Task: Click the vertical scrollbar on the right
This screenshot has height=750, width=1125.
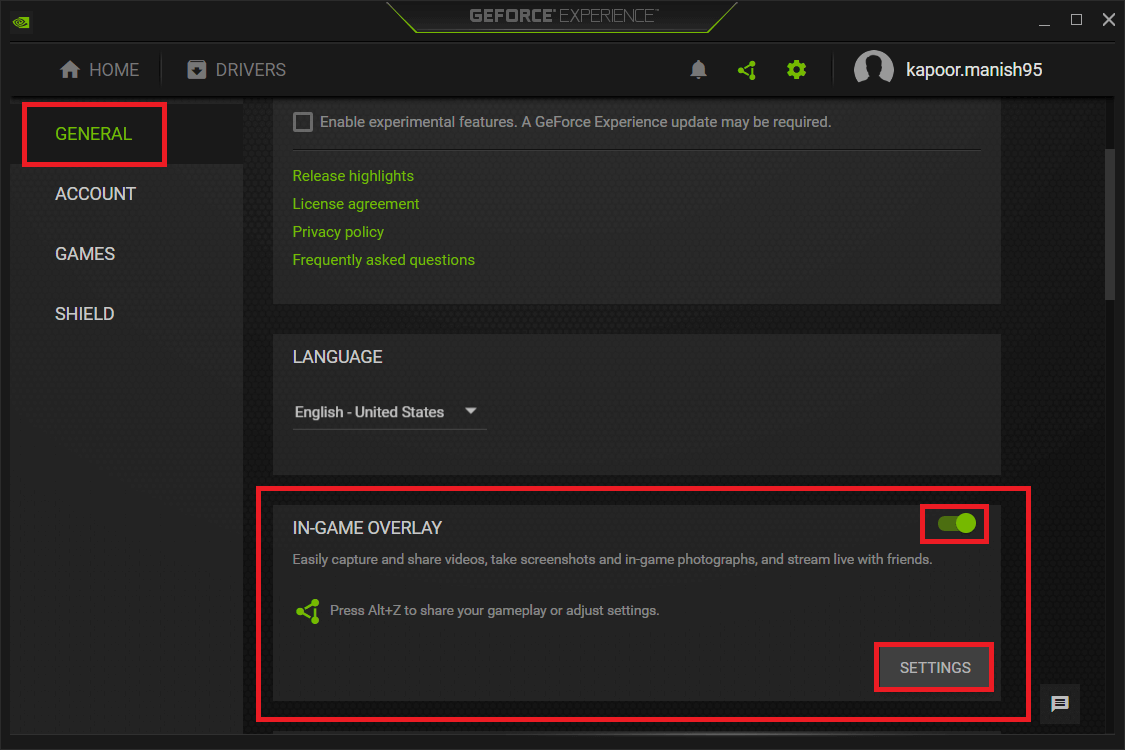Action: 1109,225
